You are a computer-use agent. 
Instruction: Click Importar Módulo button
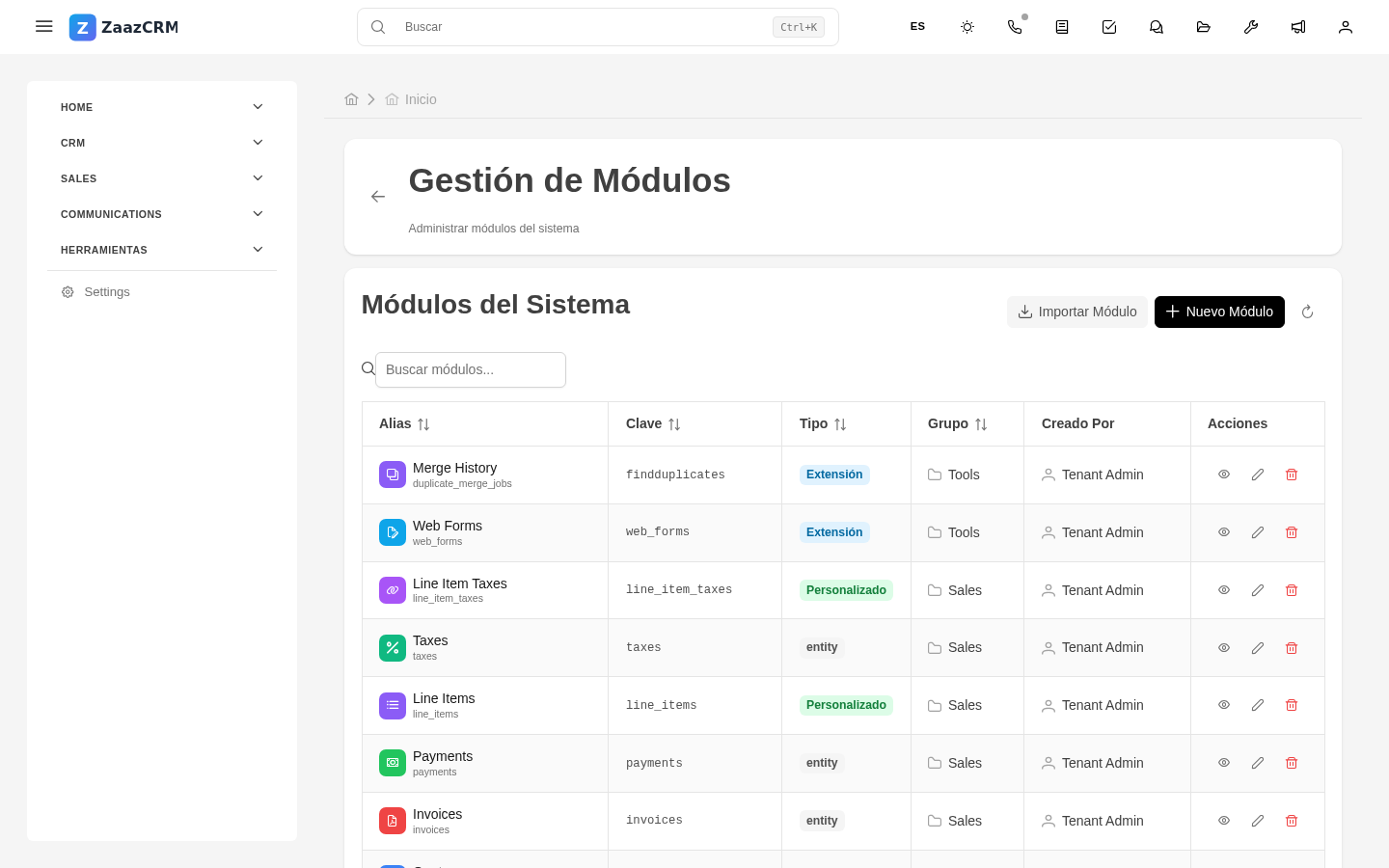pos(1077,312)
